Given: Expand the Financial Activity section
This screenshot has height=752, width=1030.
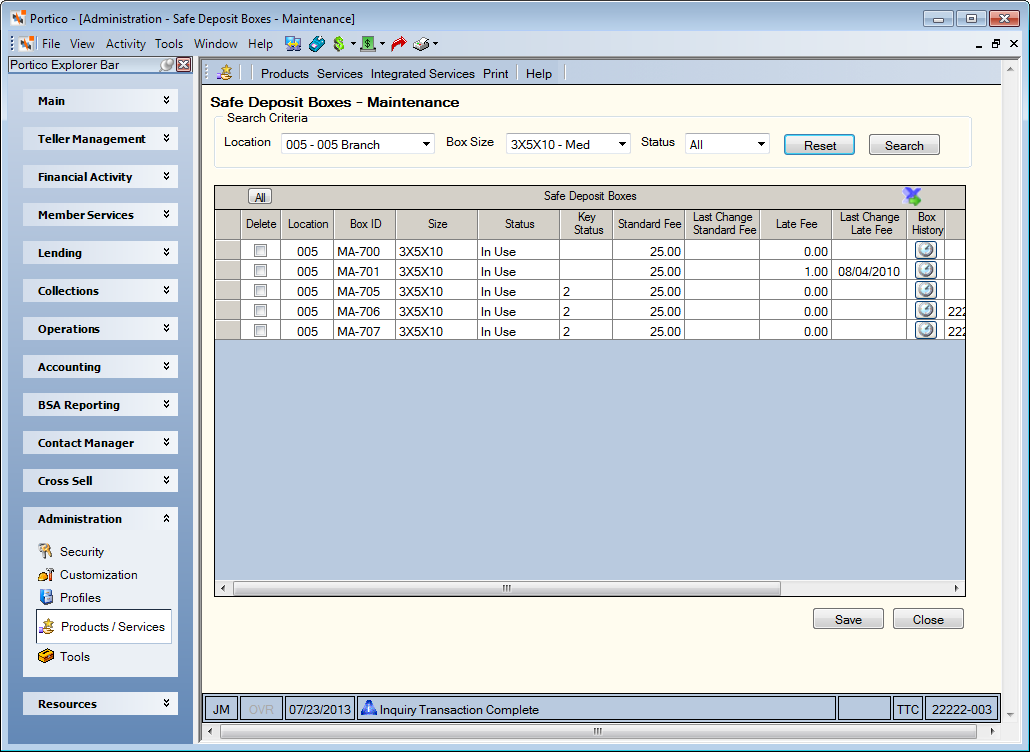Looking at the screenshot, I should tap(101, 177).
